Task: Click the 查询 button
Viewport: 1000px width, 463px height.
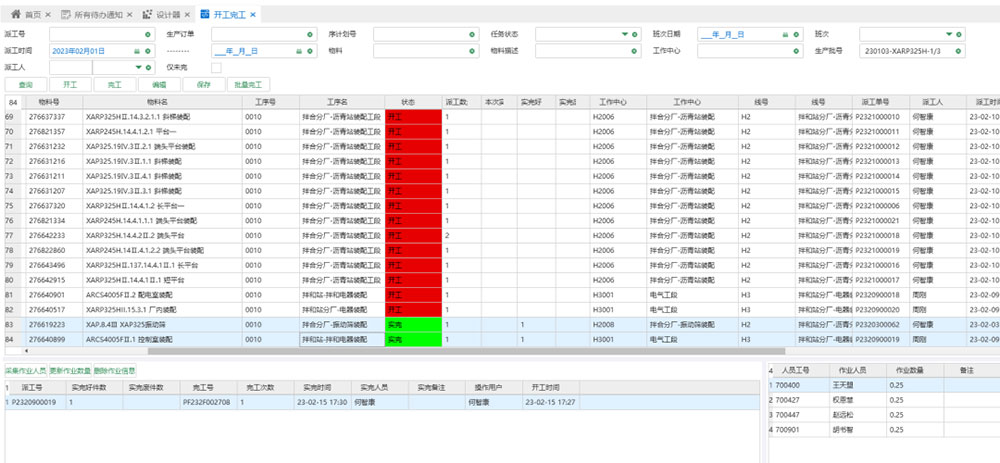Action: click(26, 85)
